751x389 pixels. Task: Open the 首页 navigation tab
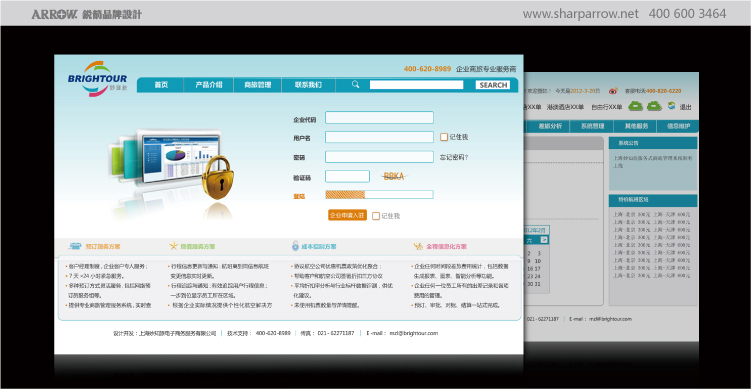tap(161, 85)
